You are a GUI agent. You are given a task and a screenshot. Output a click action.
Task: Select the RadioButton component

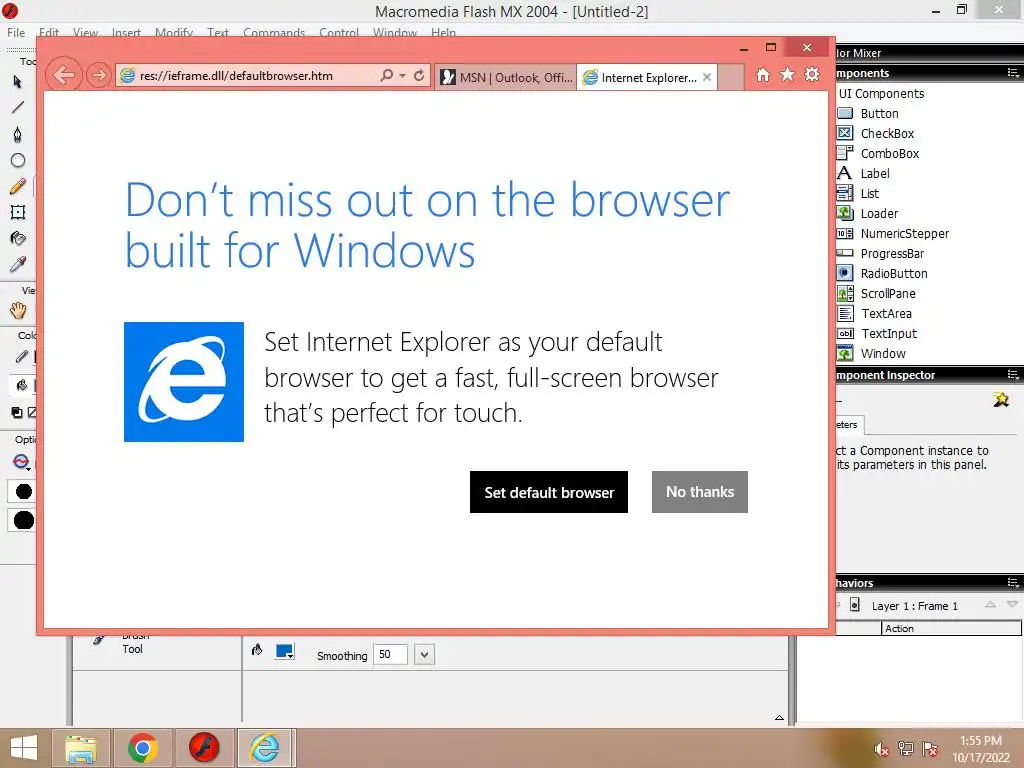pyautogui.click(x=893, y=274)
